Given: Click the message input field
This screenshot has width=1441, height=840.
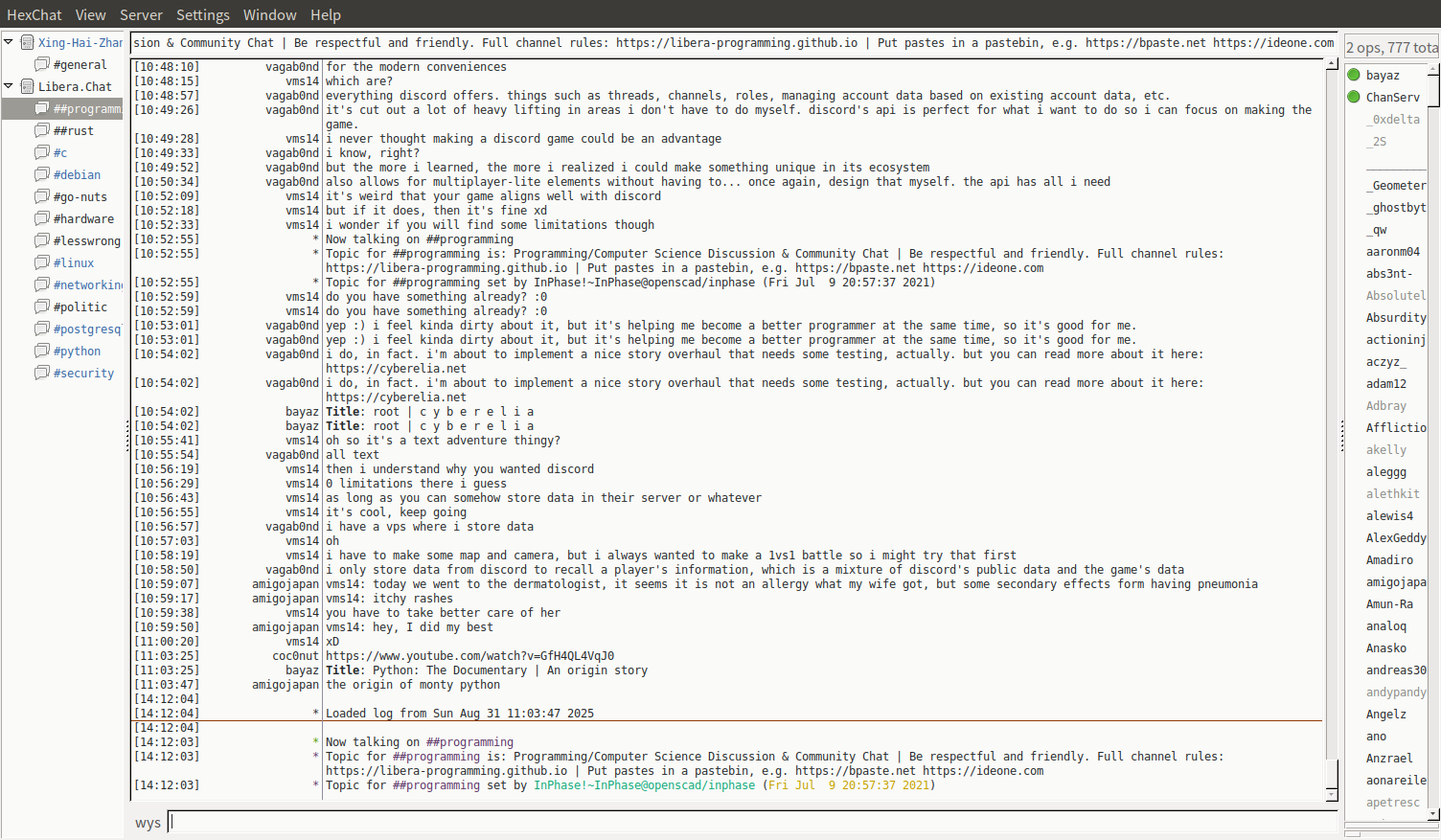Looking at the screenshot, I should 753,822.
